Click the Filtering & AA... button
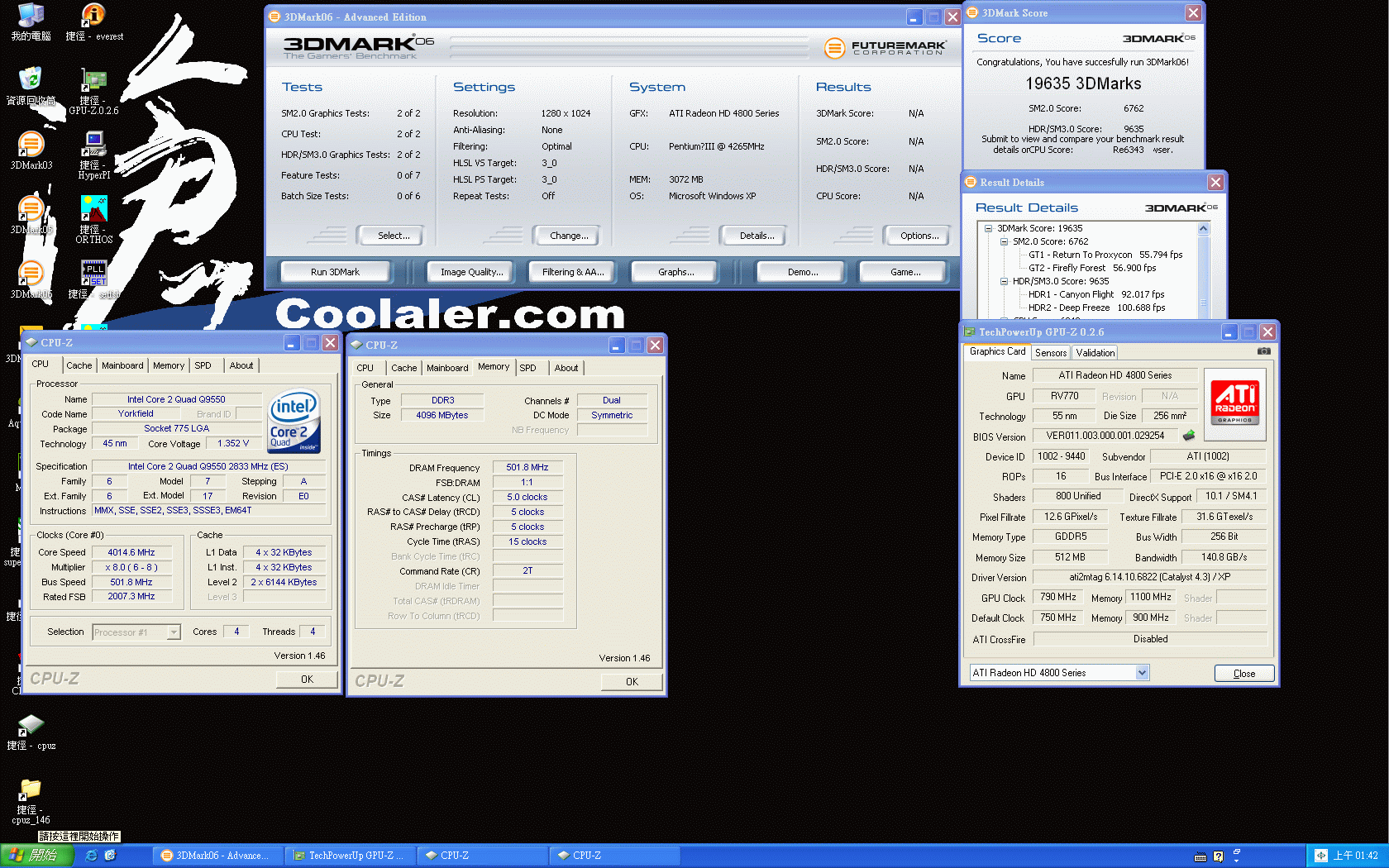The image size is (1389, 868). (x=573, y=272)
